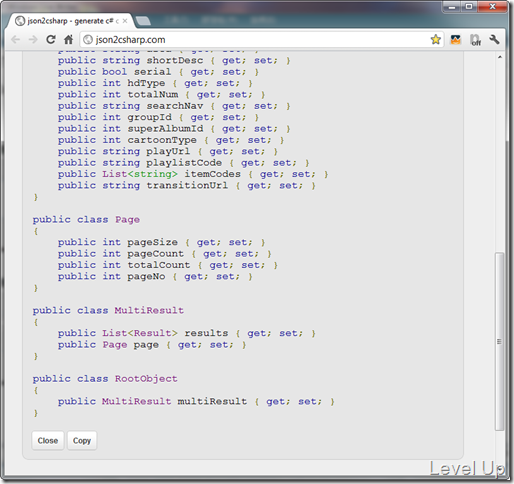Click the browser Back arrow
This screenshot has width=514, height=484.
pos(15,40)
